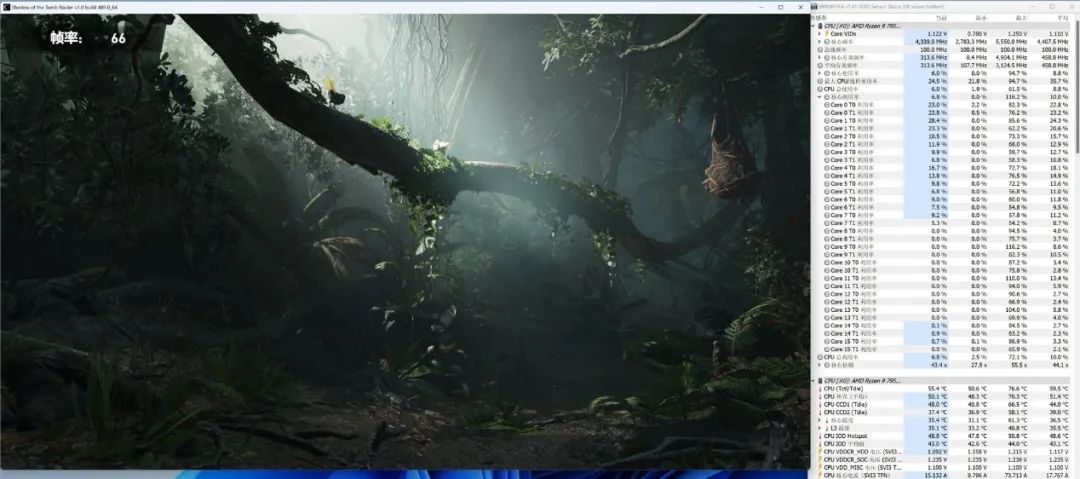Collapse the first CPU [#0] AMD Ryzen 9 group
The height and width of the screenshot is (479, 1080).
[813, 26]
